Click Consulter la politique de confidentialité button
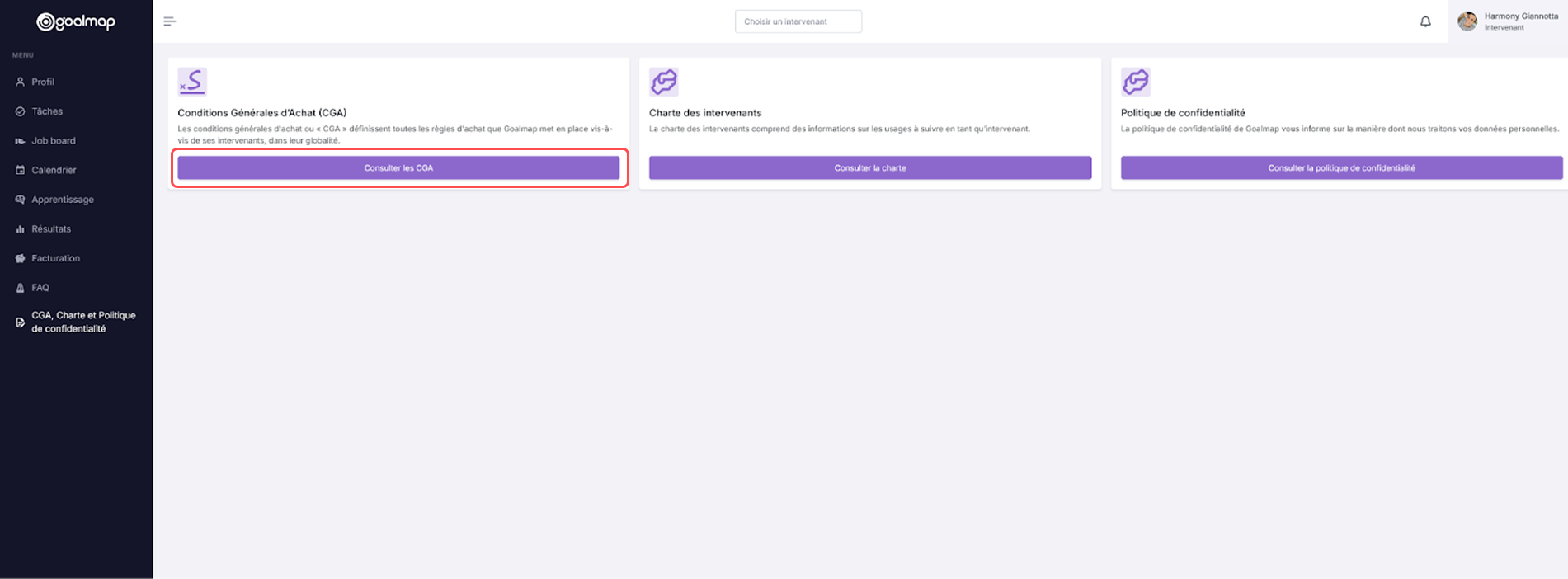Image resolution: width=1568 pixels, height=579 pixels. (x=1341, y=167)
